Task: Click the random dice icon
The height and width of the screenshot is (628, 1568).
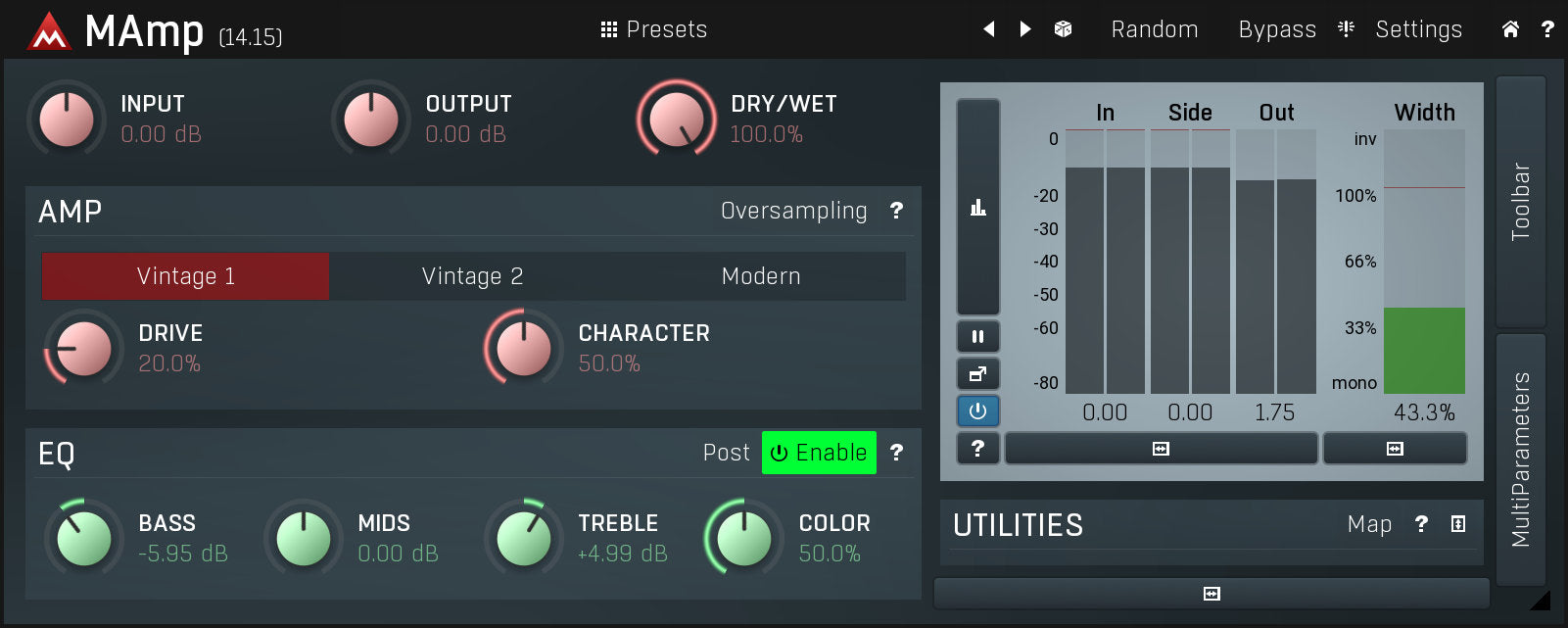Action: coord(1063,29)
